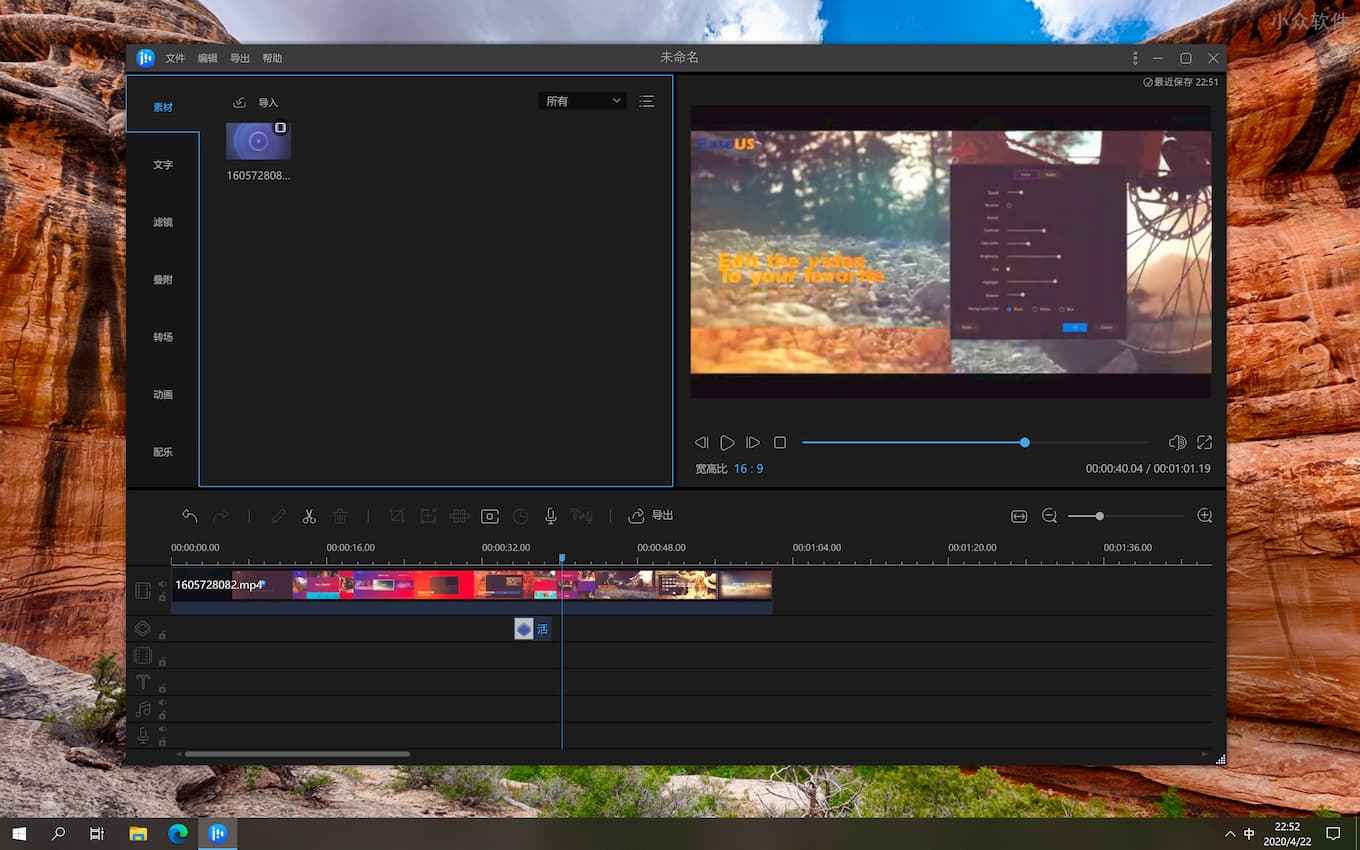Click the video track film icon
Screen dimensions: 1360x850
pos(143,591)
